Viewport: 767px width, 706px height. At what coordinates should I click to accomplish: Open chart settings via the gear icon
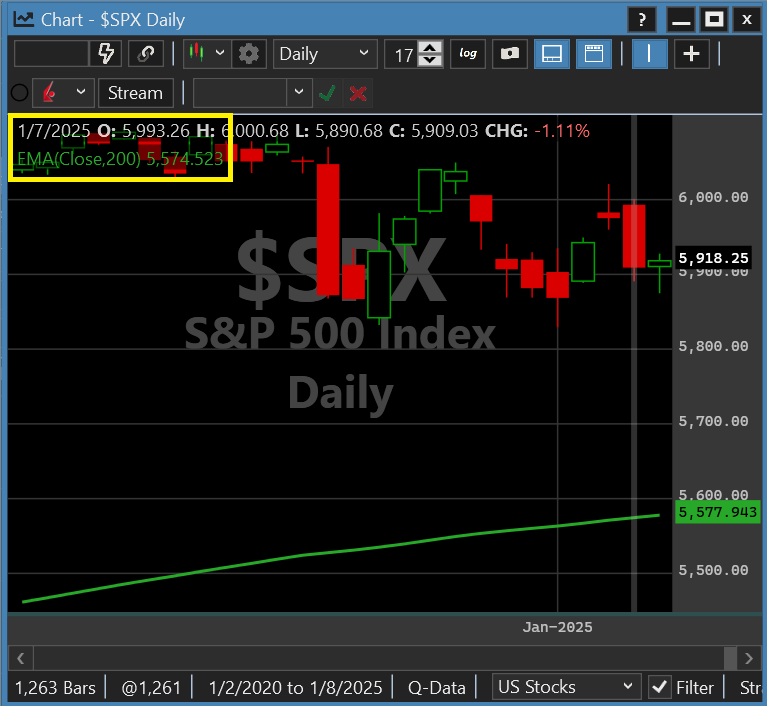(248, 53)
